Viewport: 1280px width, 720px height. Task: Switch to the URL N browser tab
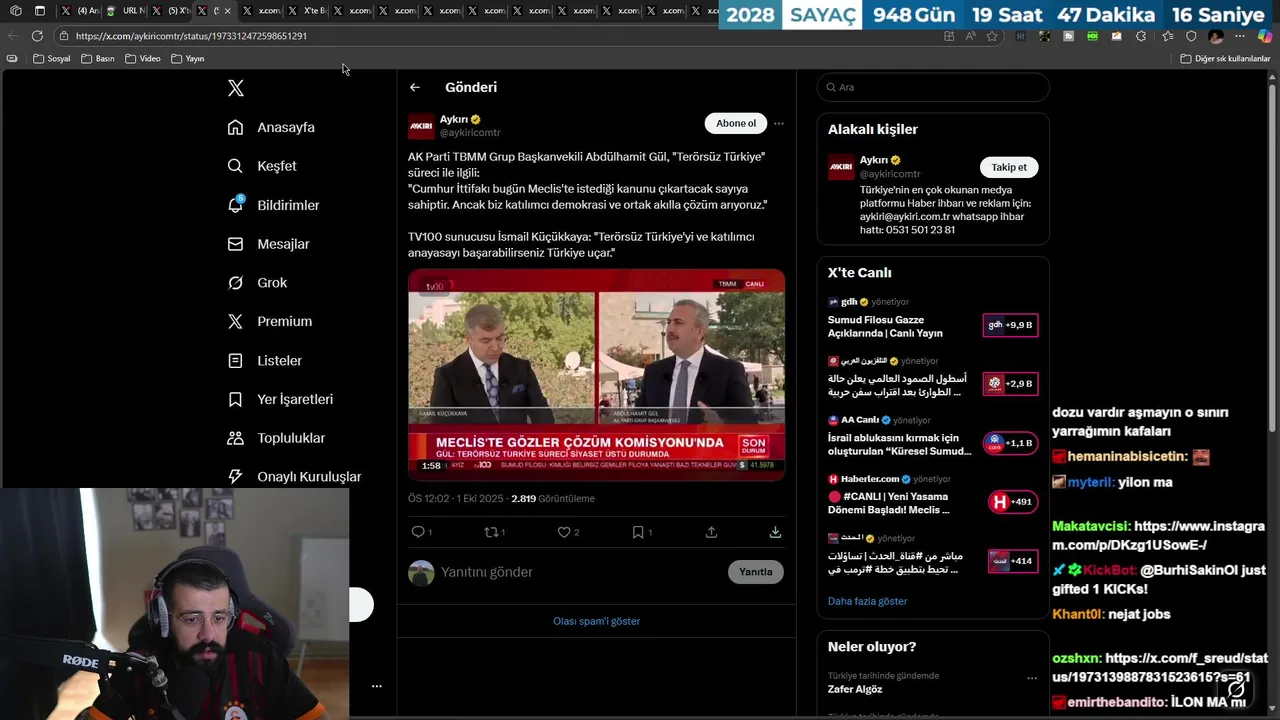click(126, 11)
